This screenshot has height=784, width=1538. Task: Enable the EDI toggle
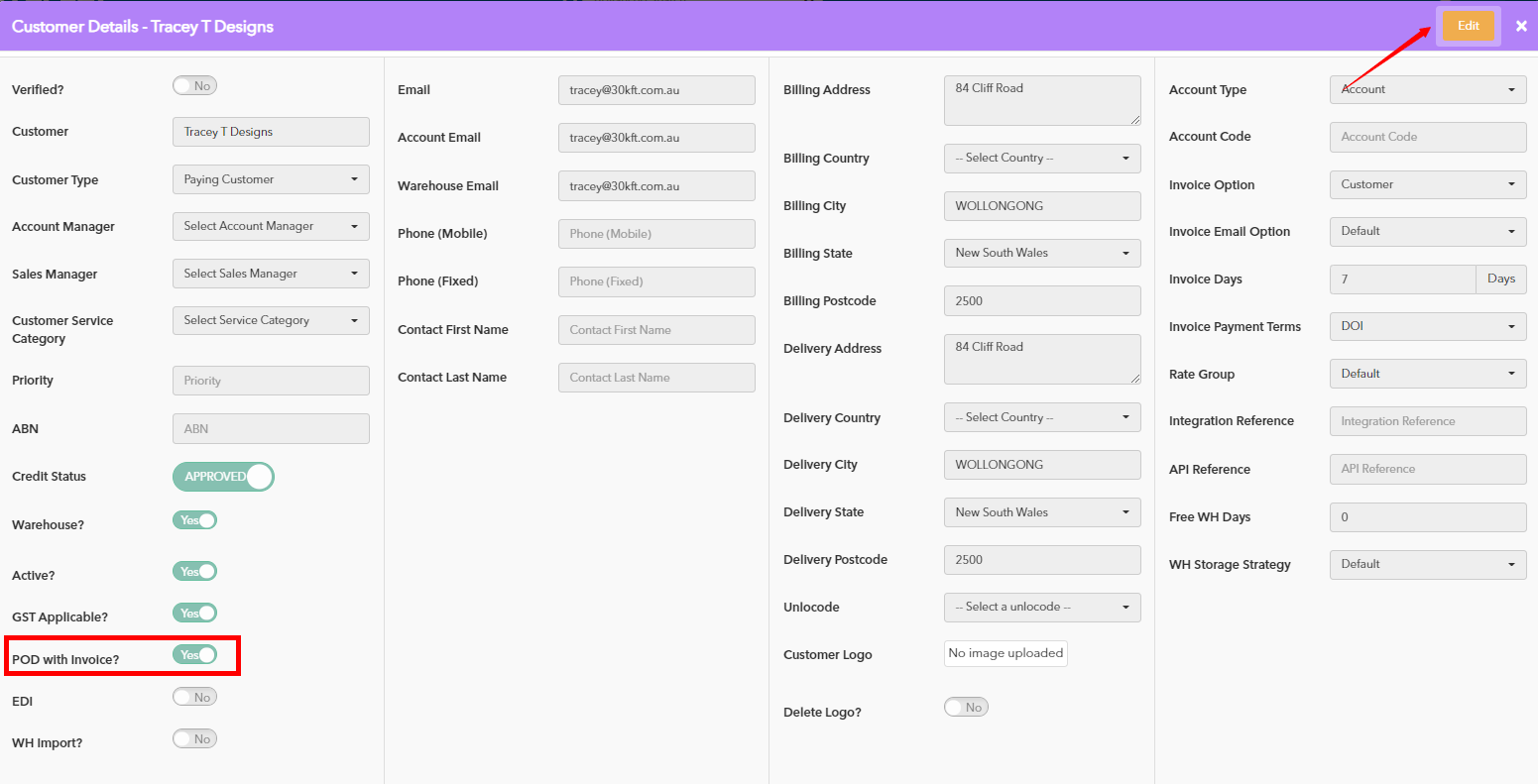194,698
